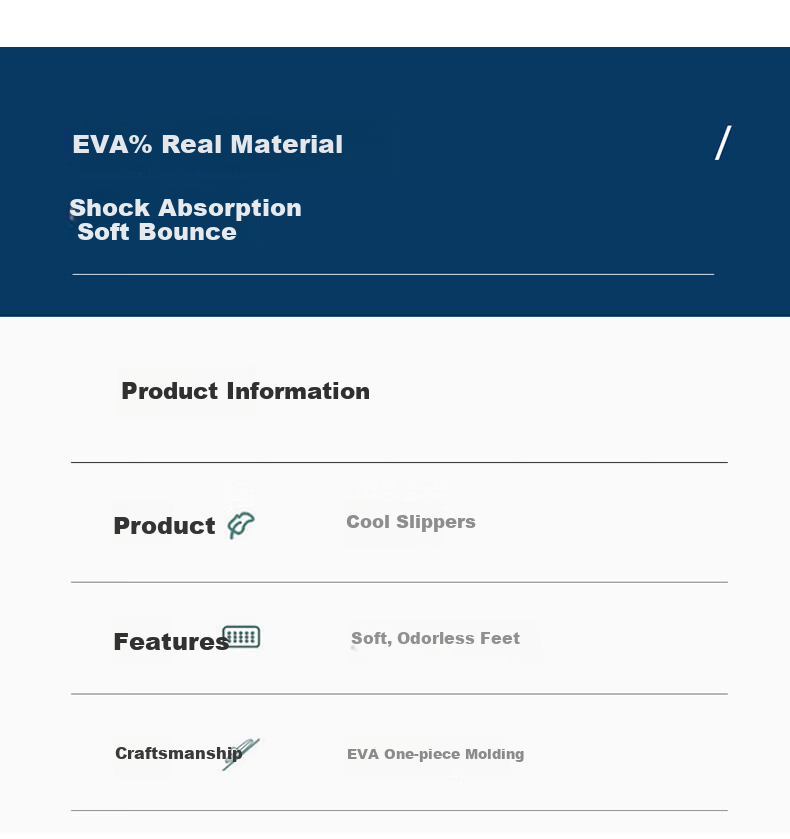Click the divider line below Craftsmanship row
The height and width of the screenshot is (839, 790).
point(399,810)
